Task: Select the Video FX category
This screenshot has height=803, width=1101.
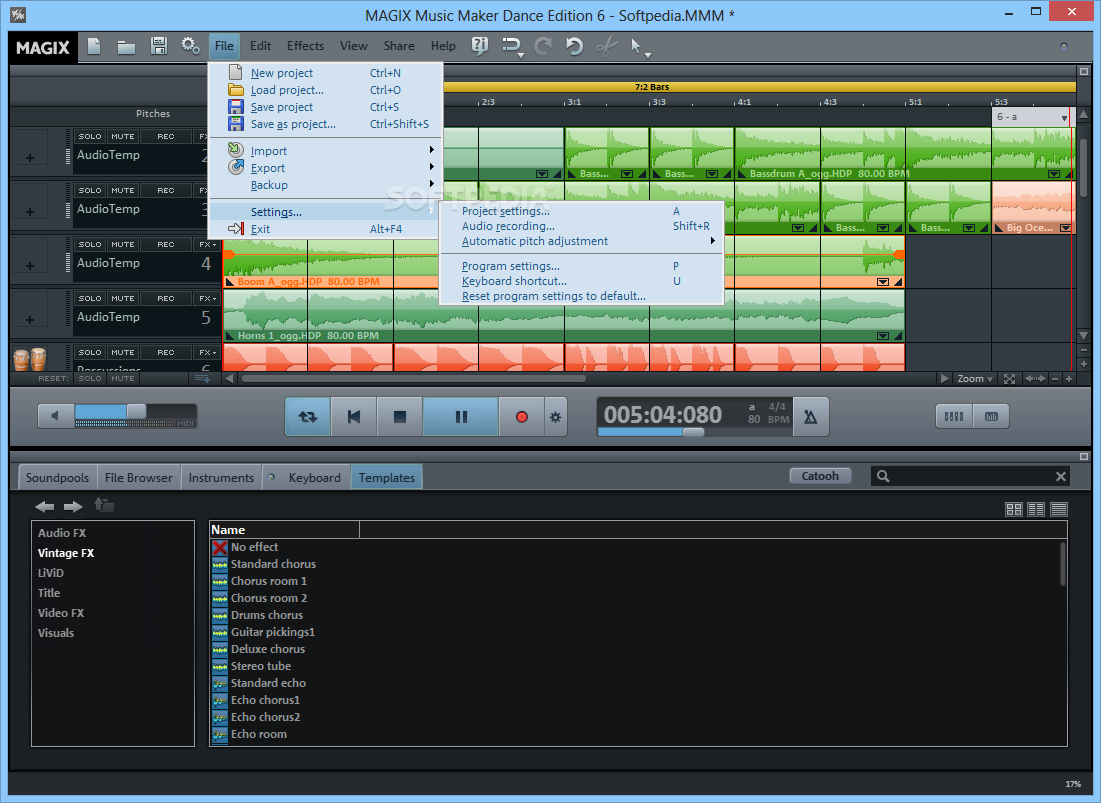Action: [x=61, y=613]
